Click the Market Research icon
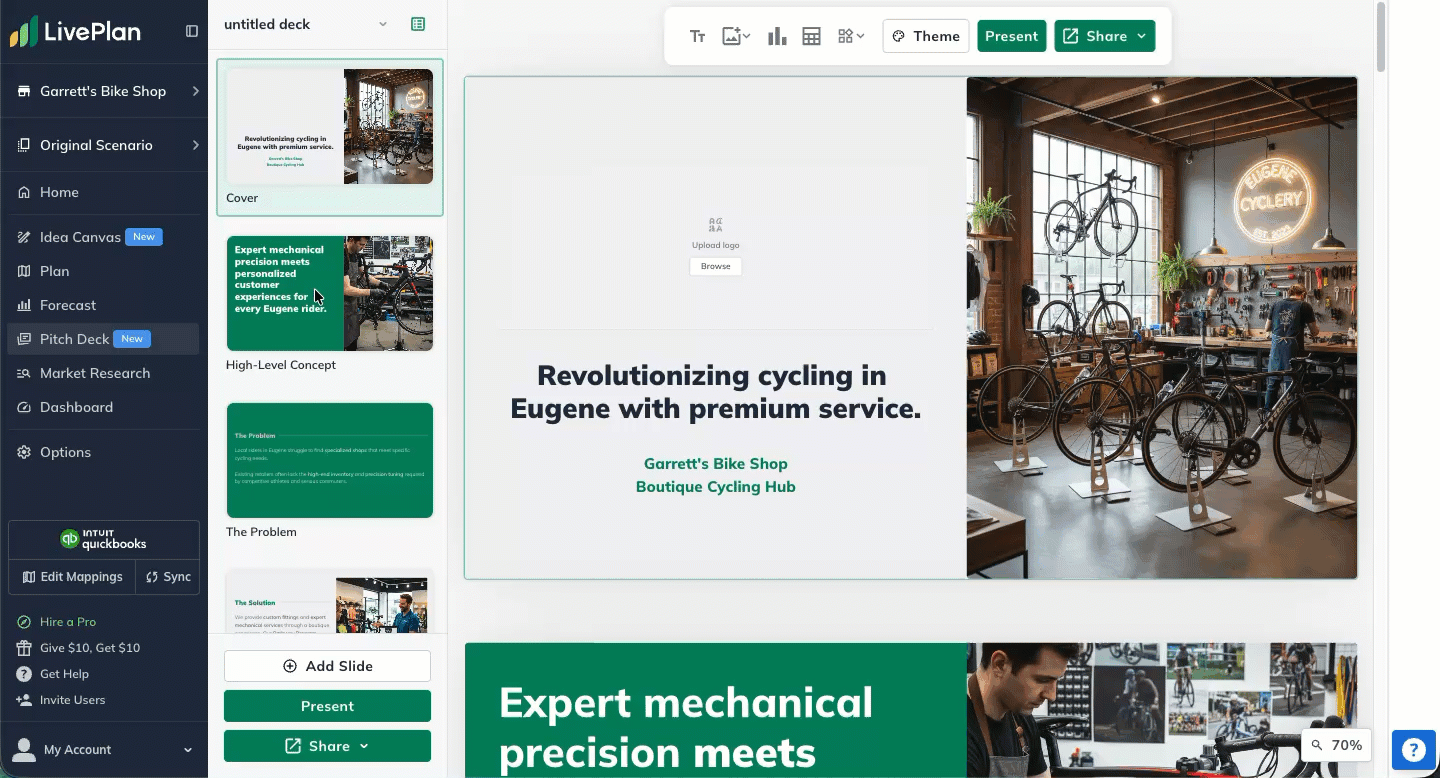This screenshot has width=1440, height=778. [24, 373]
